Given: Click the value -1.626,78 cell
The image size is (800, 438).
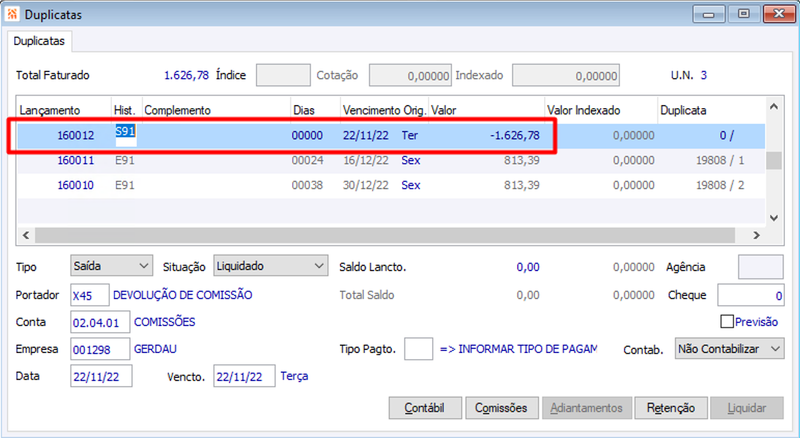Looking at the screenshot, I should point(515,135).
